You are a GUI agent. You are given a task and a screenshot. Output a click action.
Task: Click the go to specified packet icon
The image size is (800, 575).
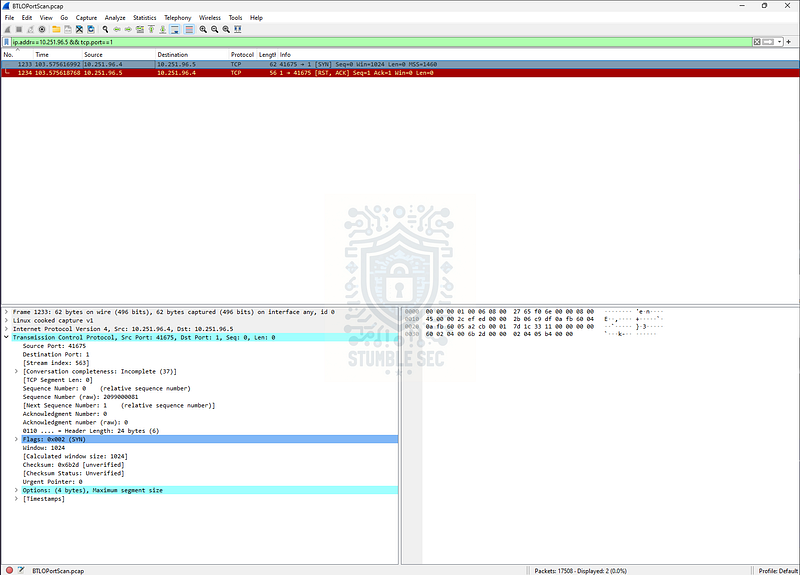140,30
